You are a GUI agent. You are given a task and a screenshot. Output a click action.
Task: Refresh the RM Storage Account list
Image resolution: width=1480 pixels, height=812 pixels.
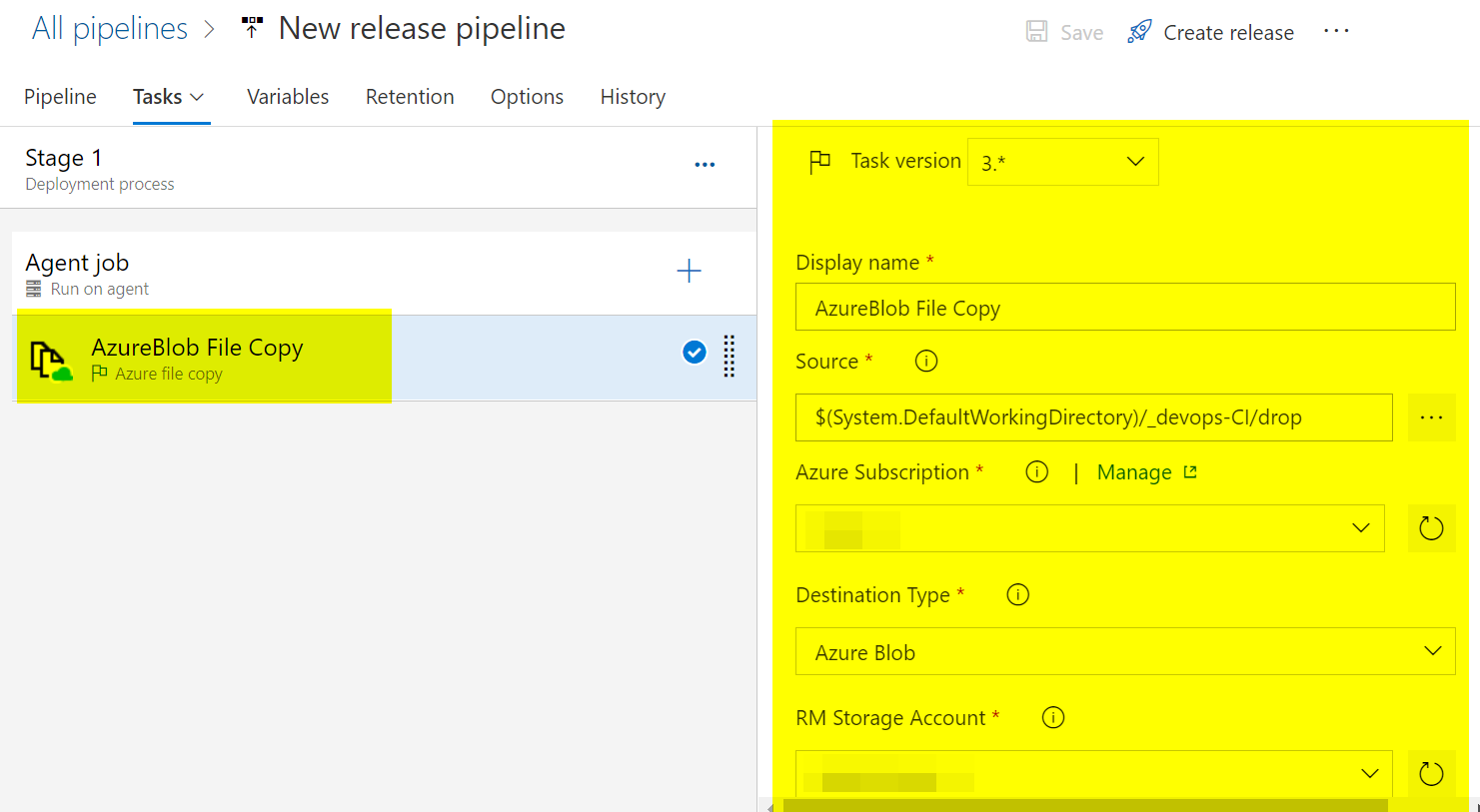tap(1431, 774)
